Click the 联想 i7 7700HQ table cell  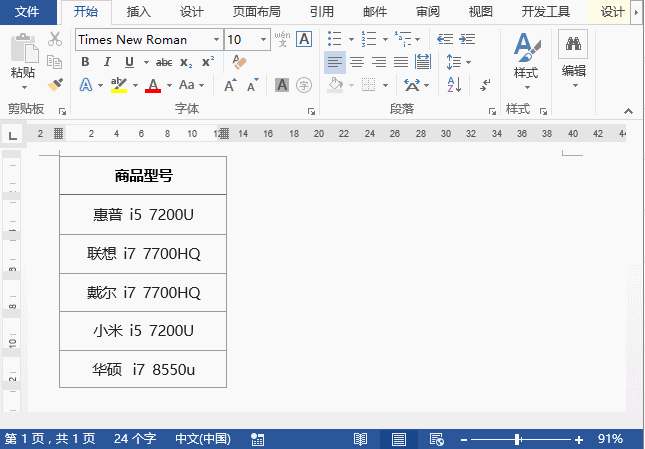coord(143,254)
